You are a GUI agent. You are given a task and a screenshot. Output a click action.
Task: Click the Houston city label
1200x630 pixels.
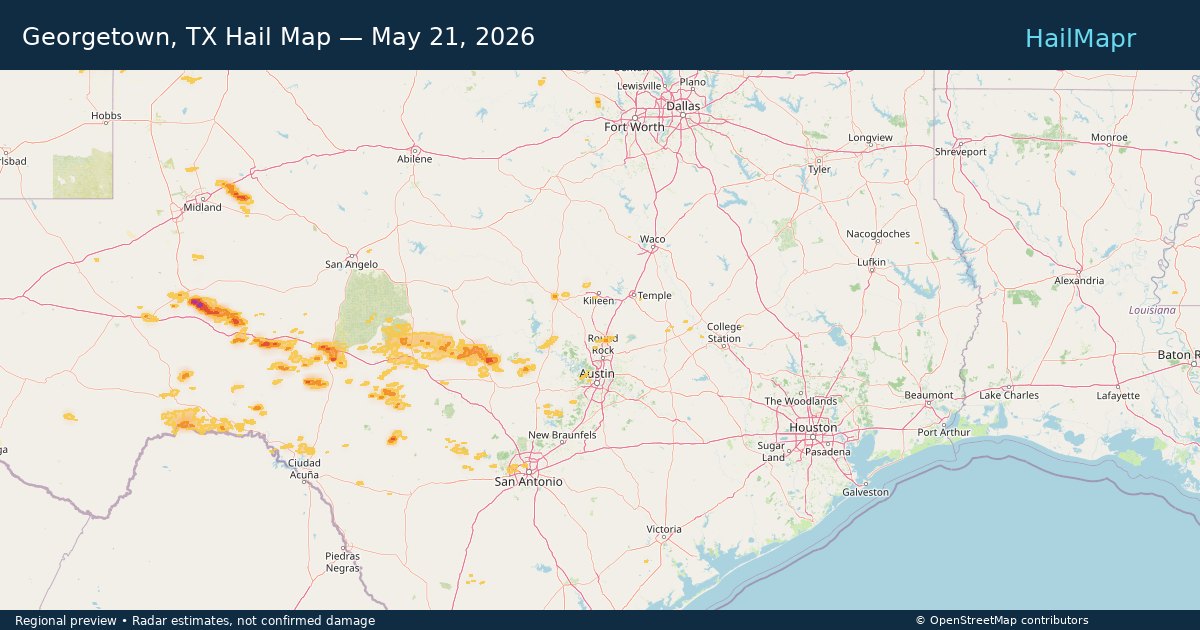pyautogui.click(x=813, y=427)
